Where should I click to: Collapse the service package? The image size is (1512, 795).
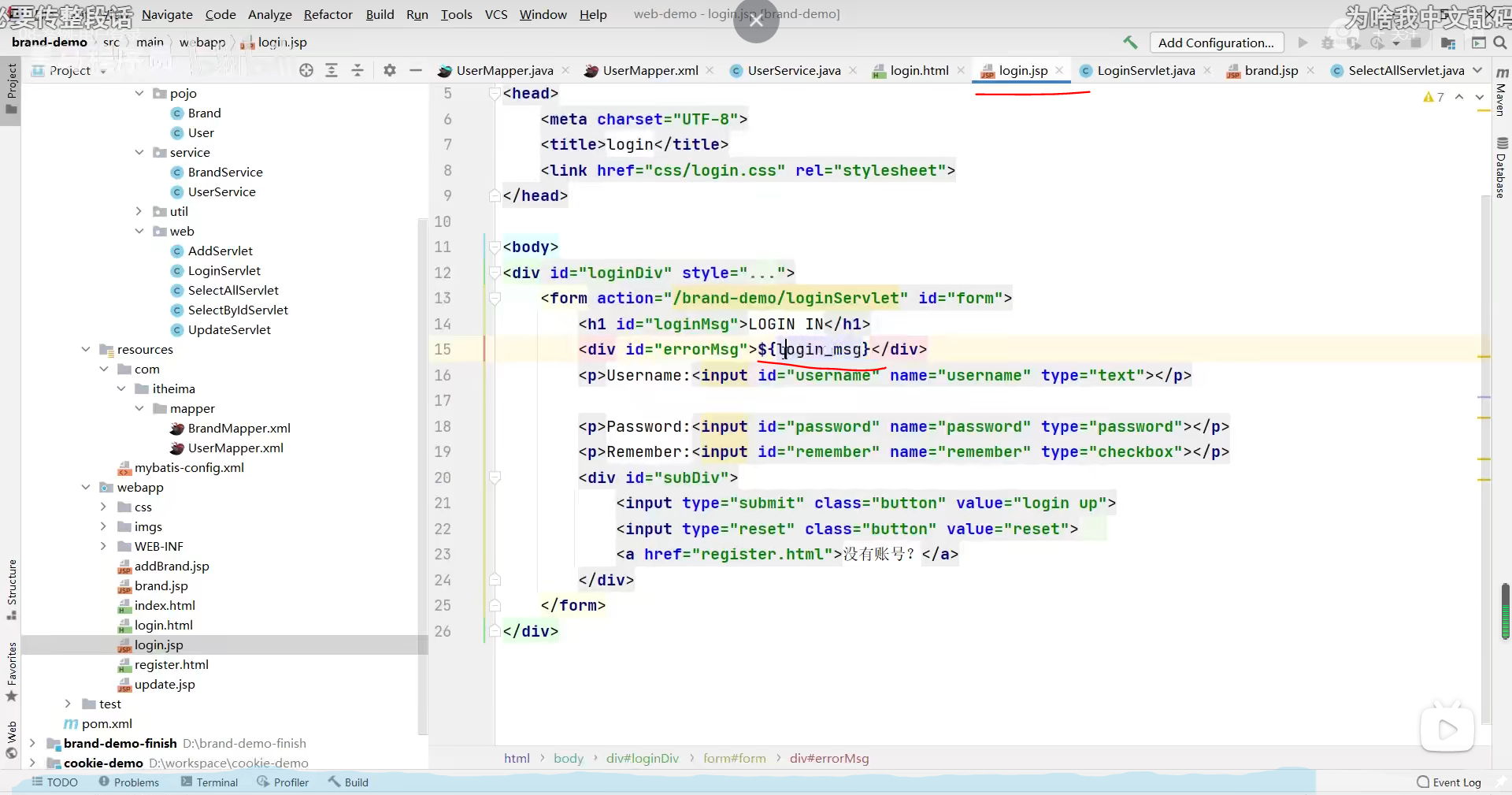click(x=139, y=152)
